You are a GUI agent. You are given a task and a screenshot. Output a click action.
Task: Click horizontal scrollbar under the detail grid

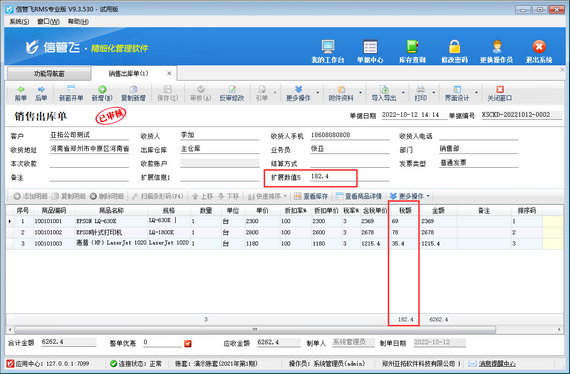(x=255, y=330)
